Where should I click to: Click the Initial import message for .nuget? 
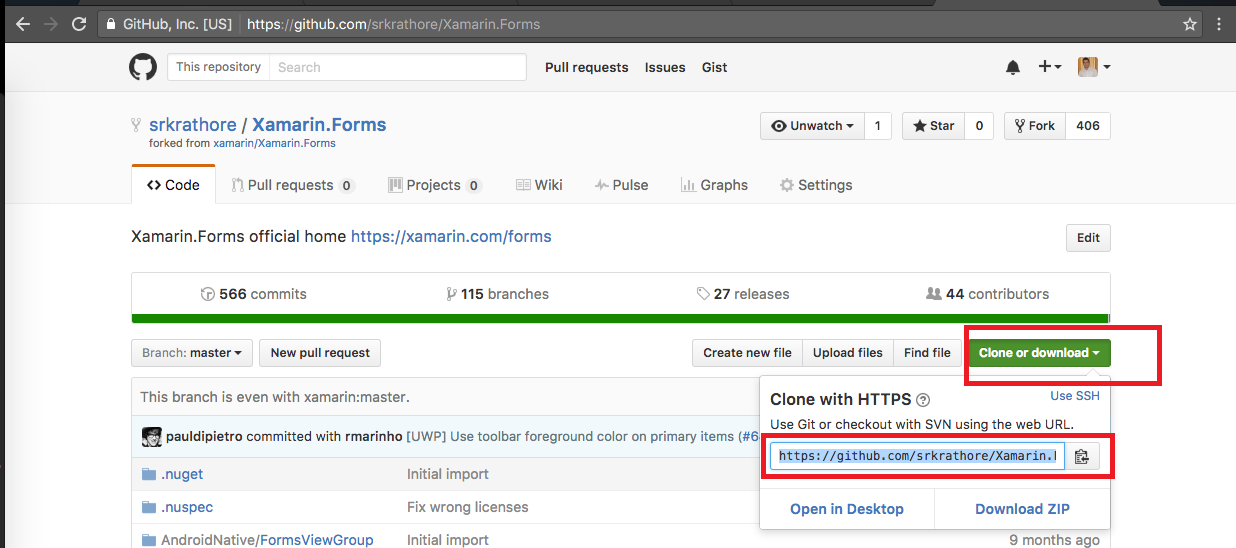pyautogui.click(x=448, y=474)
